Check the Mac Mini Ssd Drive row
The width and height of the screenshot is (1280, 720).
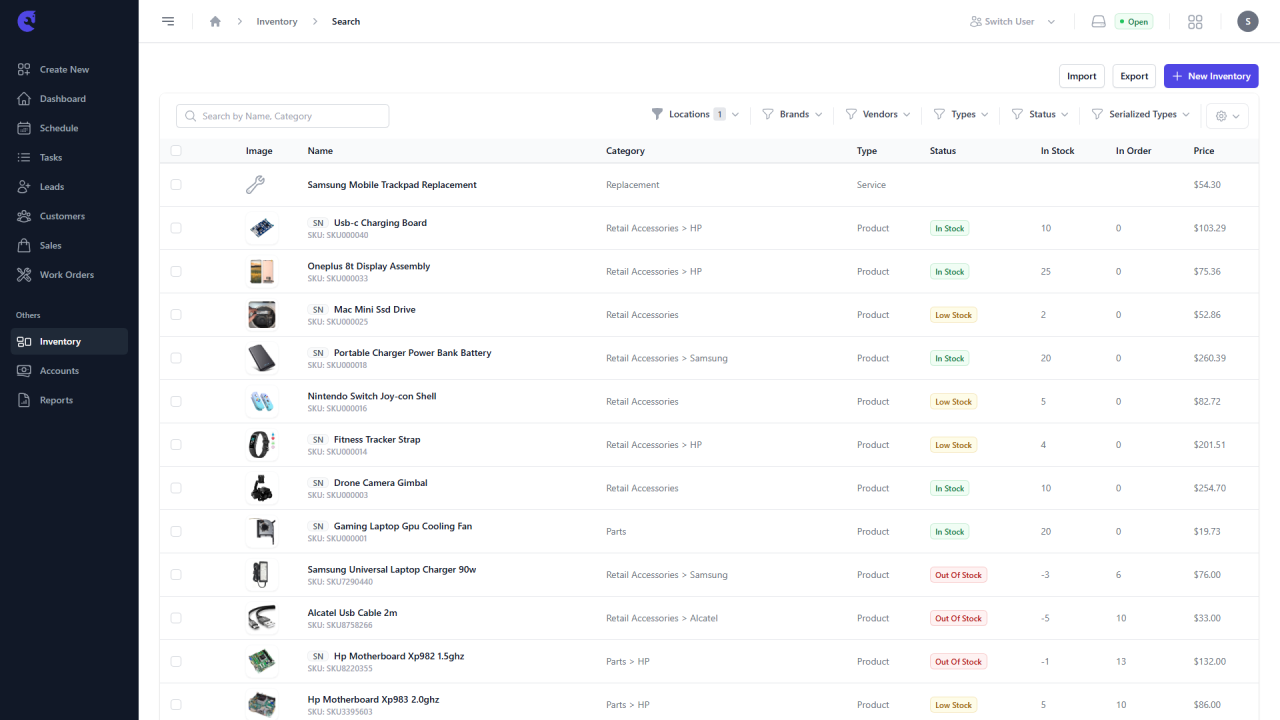(176, 315)
